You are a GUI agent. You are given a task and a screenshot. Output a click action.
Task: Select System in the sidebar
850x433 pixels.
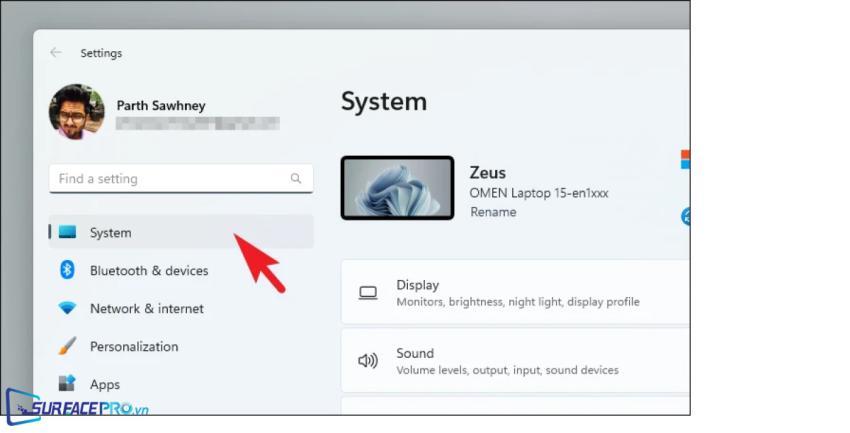(181, 232)
